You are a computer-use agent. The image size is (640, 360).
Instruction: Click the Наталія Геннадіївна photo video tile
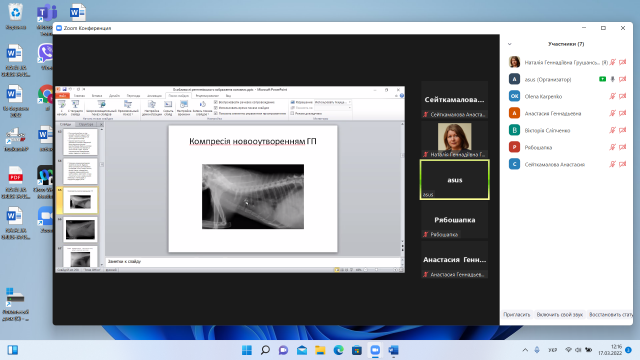[455, 140]
